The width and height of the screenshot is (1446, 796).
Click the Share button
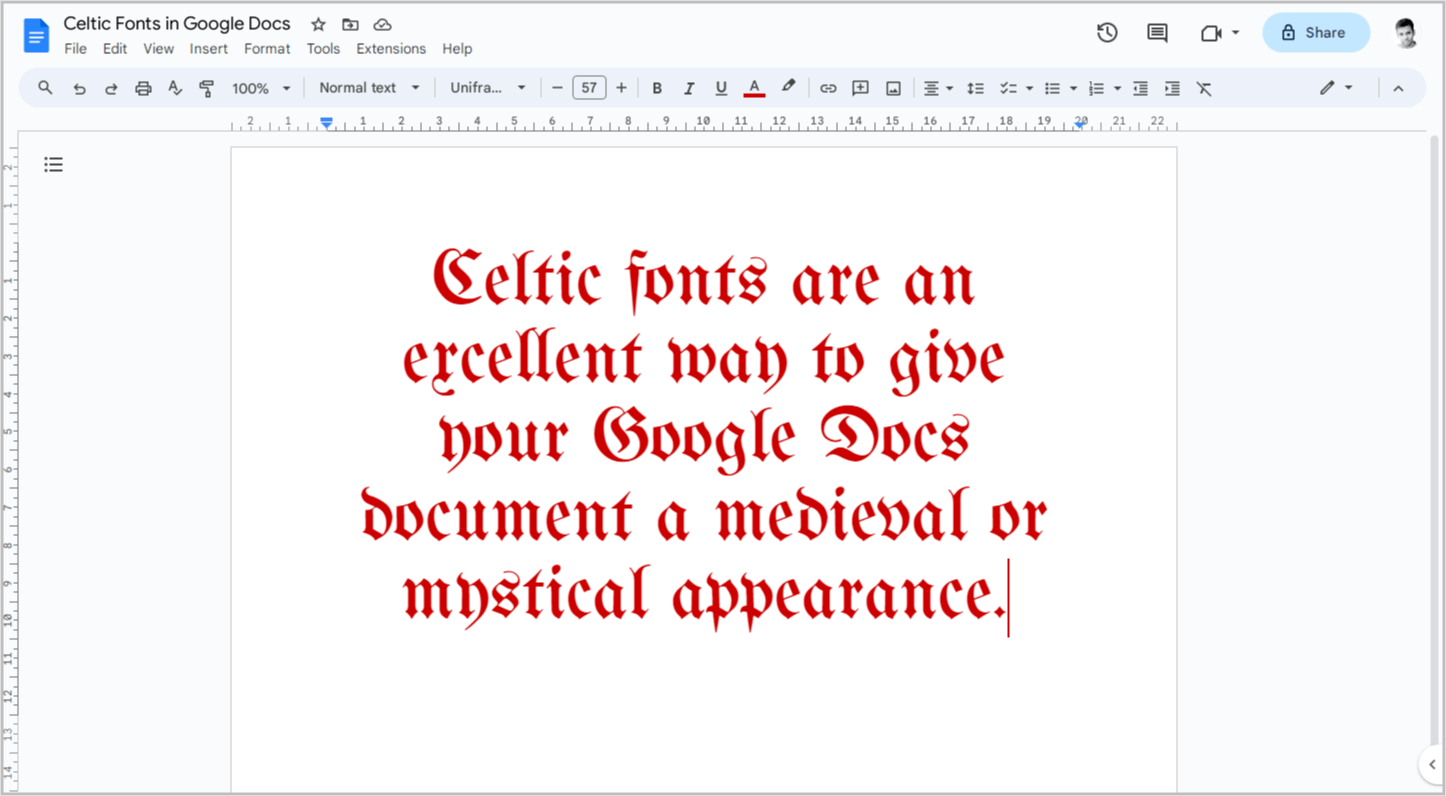1315,33
